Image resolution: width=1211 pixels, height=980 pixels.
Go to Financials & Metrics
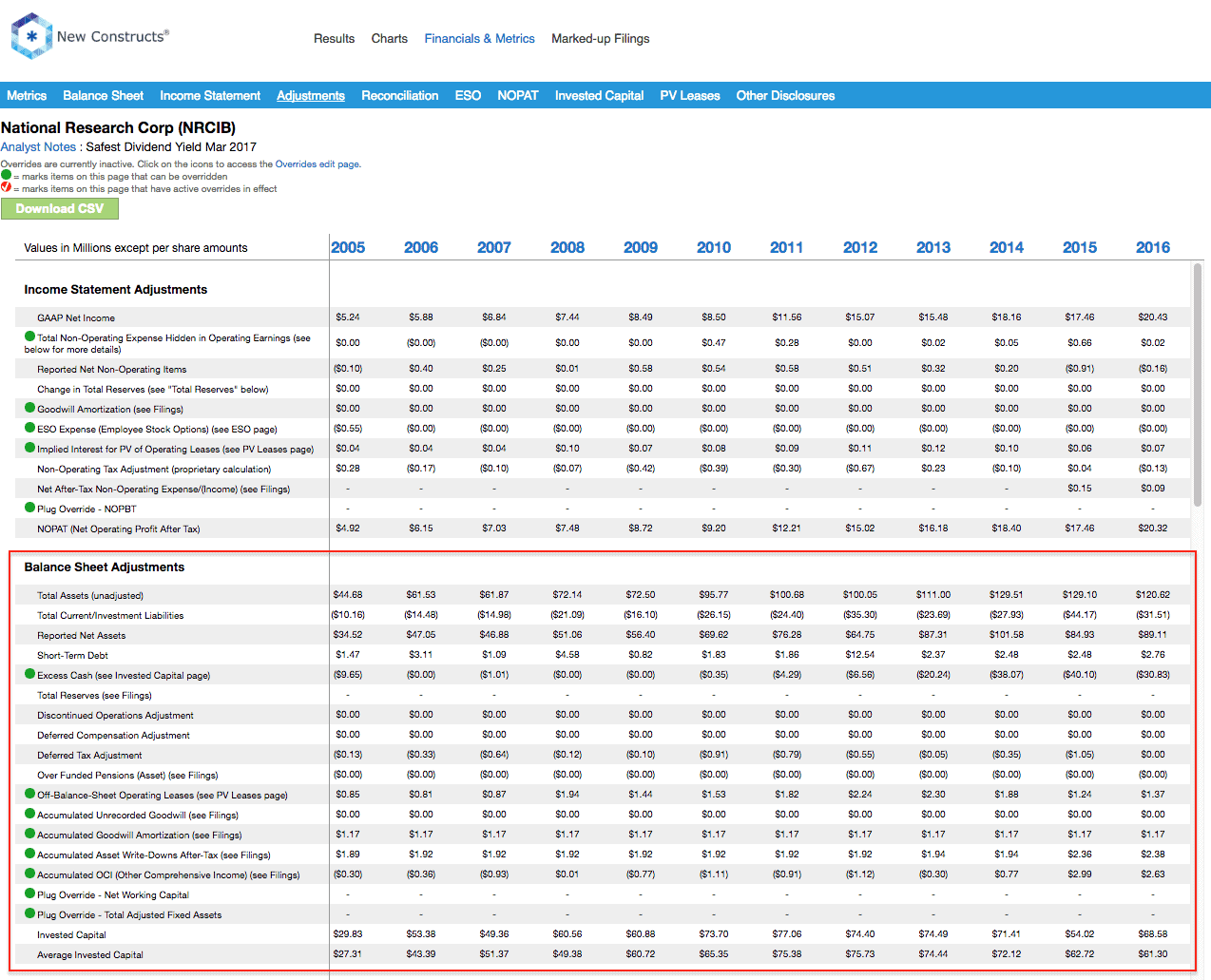click(x=480, y=39)
